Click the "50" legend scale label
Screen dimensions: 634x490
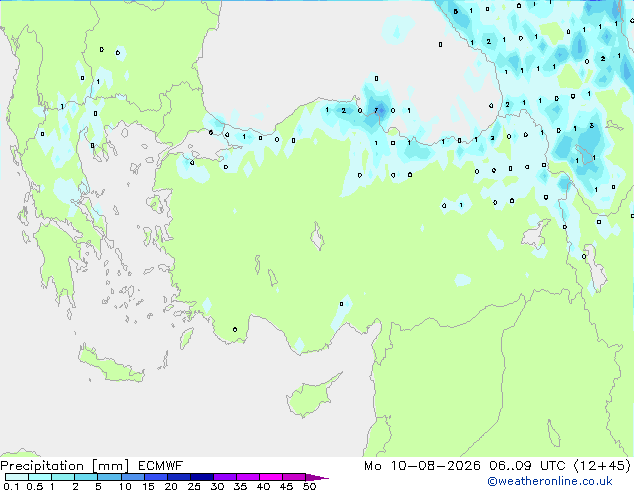[x=309, y=486]
